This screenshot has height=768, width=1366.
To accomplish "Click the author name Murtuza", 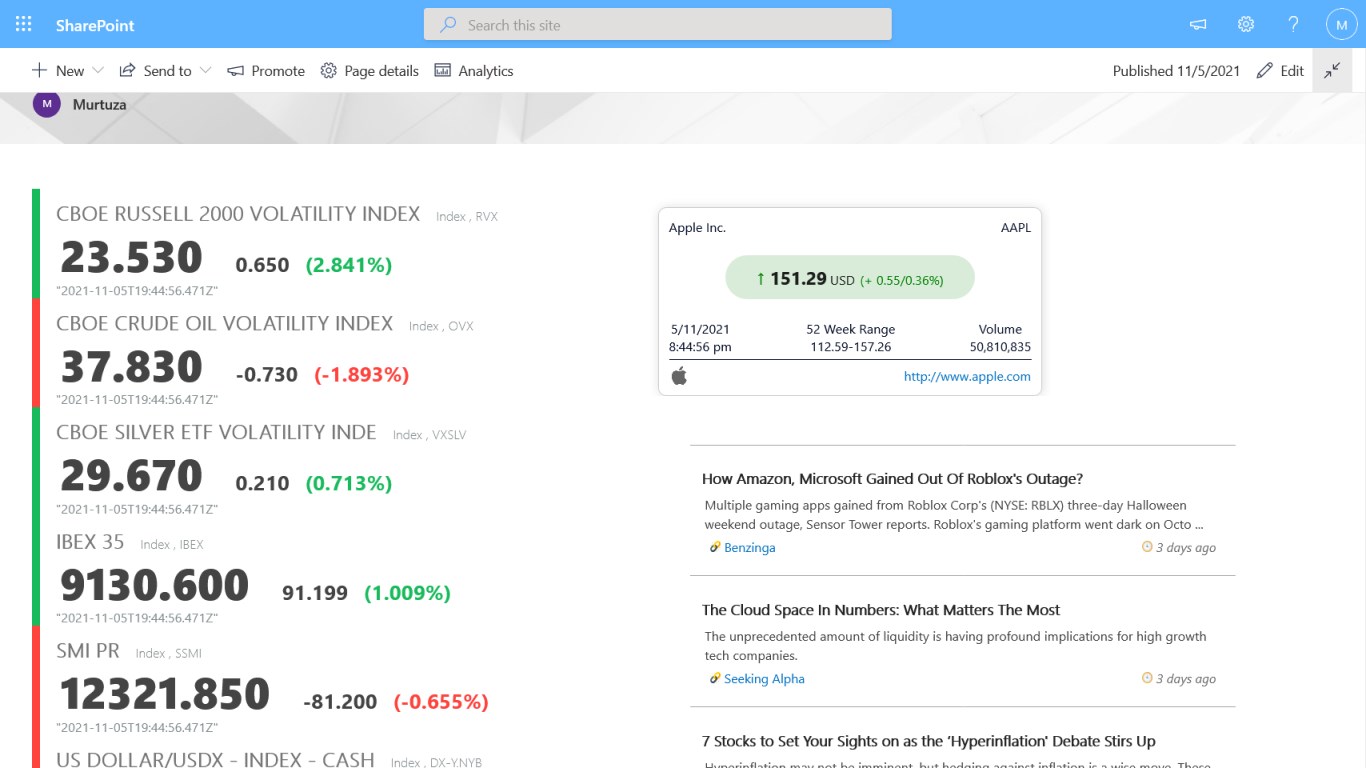I will coord(99,104).
